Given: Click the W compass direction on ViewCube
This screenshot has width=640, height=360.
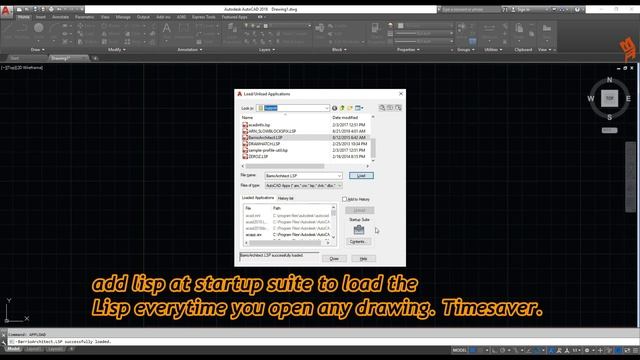Looking at the screenshot, I should [591, 98].
